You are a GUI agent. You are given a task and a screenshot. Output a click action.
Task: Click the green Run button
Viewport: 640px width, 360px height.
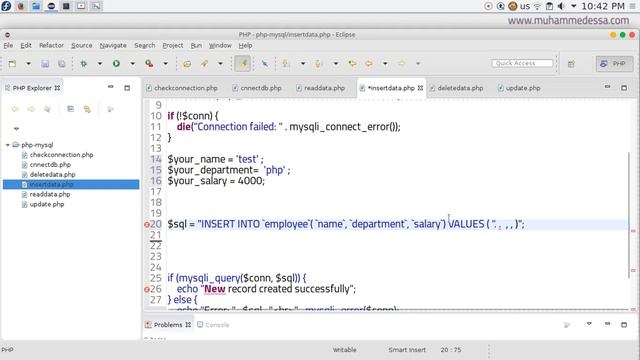pos(116,64)
